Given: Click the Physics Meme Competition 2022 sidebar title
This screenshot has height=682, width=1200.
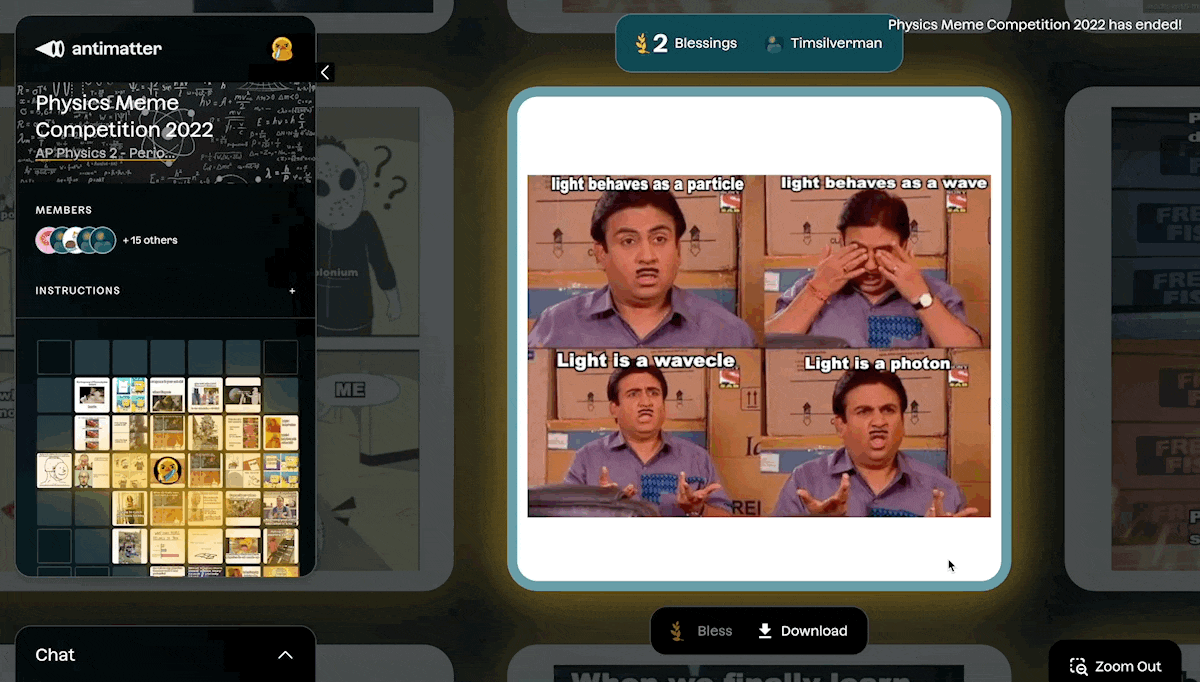Looking at the screenshot, I should (124, 116).
